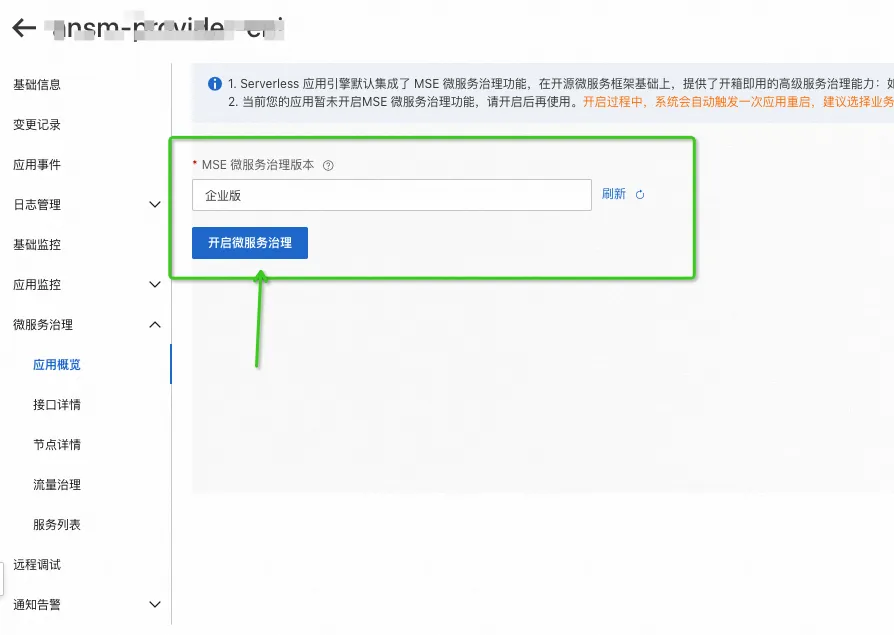Expand the 通知告警 chevron

(155, 604)
